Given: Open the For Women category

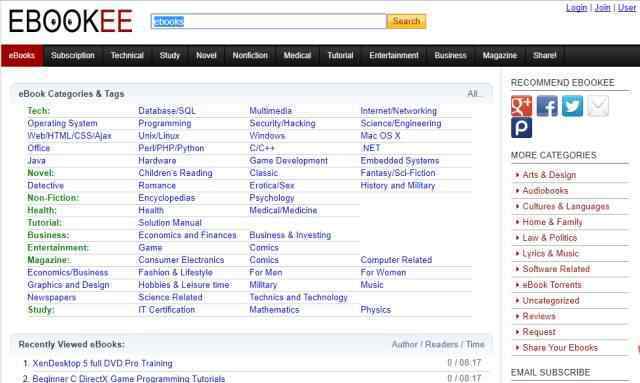Looking at the screenshot, I should tap(383, 273).
